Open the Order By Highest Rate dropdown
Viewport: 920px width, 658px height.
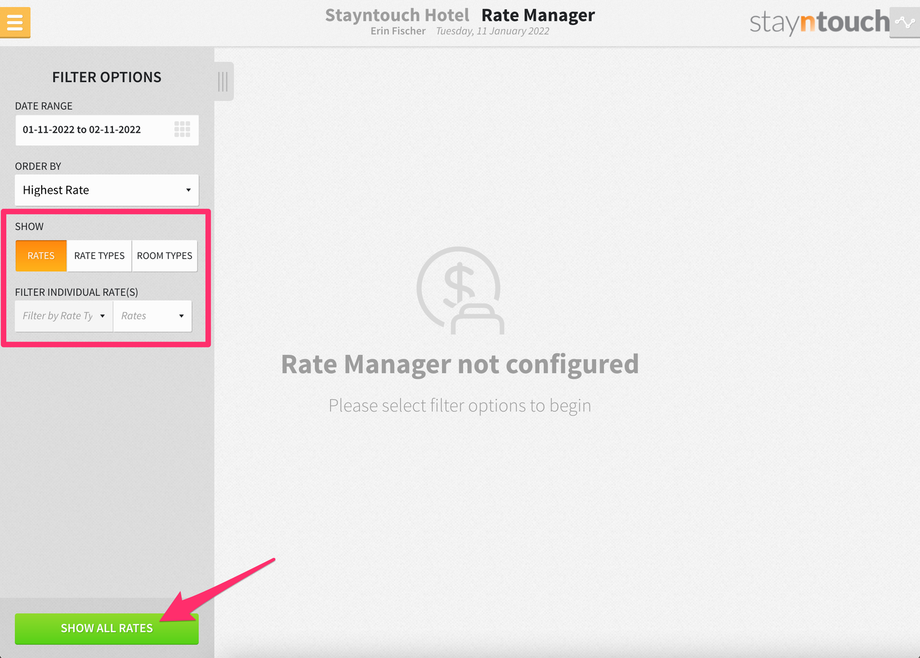(x=107, y=190)
